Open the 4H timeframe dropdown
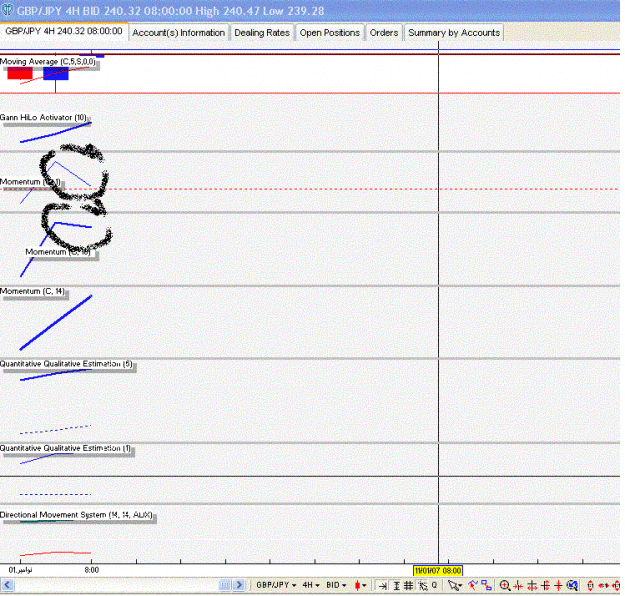This screenshot has width=625, height=596. point(311,585)
